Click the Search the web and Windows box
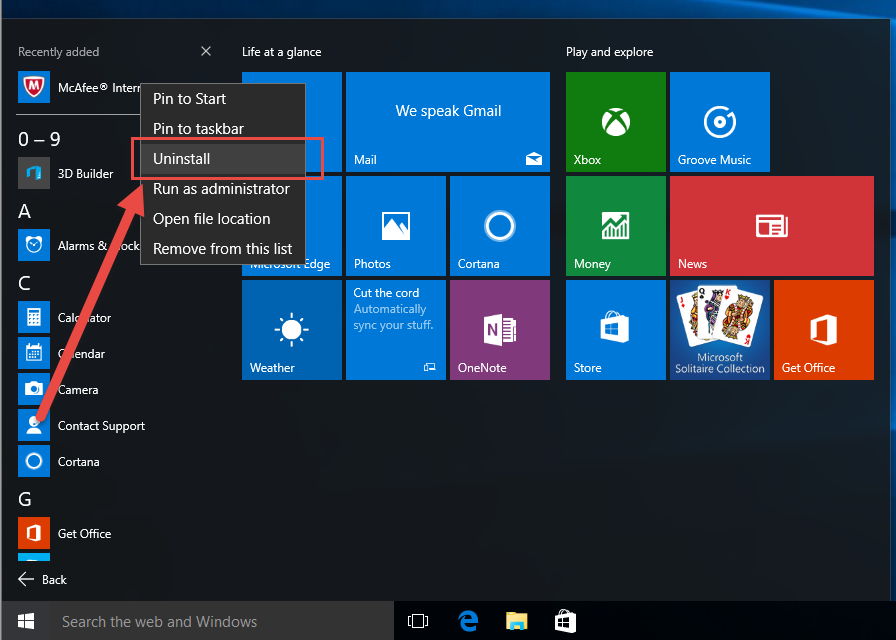Image resolution: width=896 pixels, height=640 pixels. [222, 621]
